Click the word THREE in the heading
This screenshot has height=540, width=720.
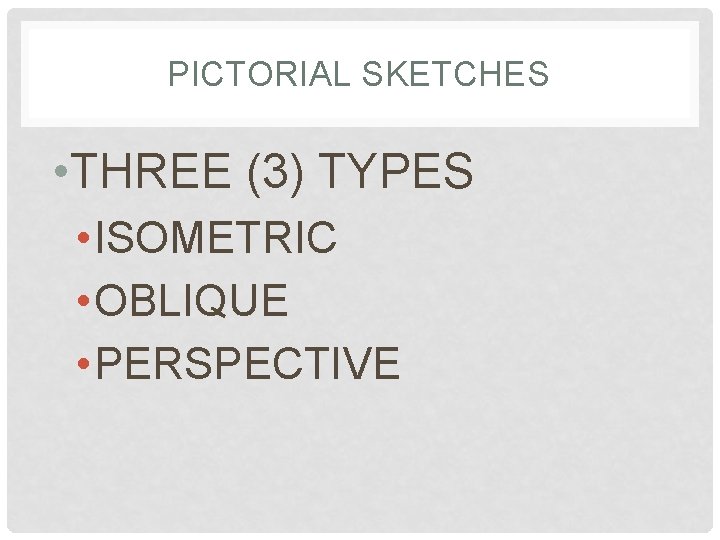(x=151, y=173)
